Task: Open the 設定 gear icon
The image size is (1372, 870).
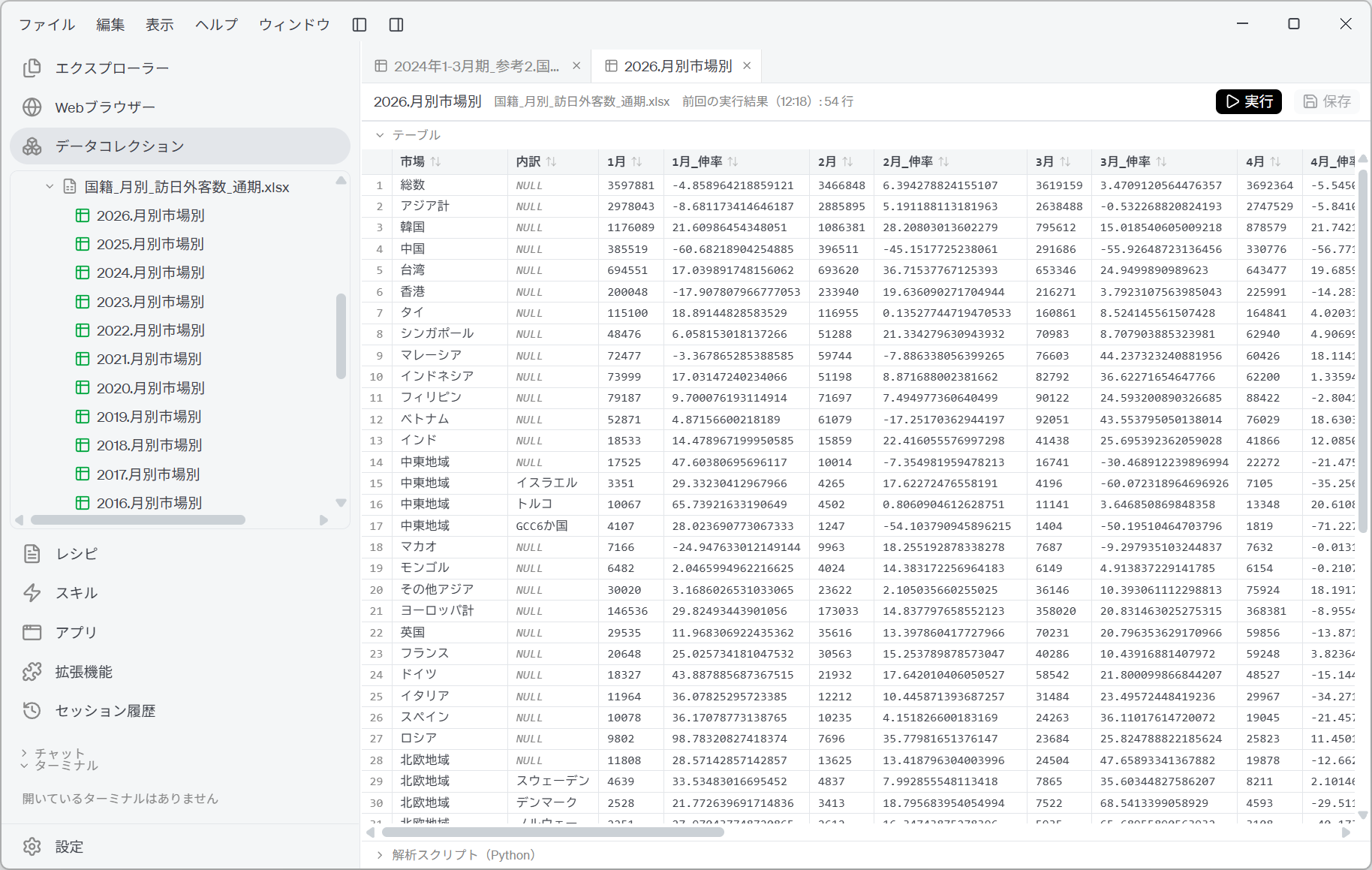Action: [32, 847]
